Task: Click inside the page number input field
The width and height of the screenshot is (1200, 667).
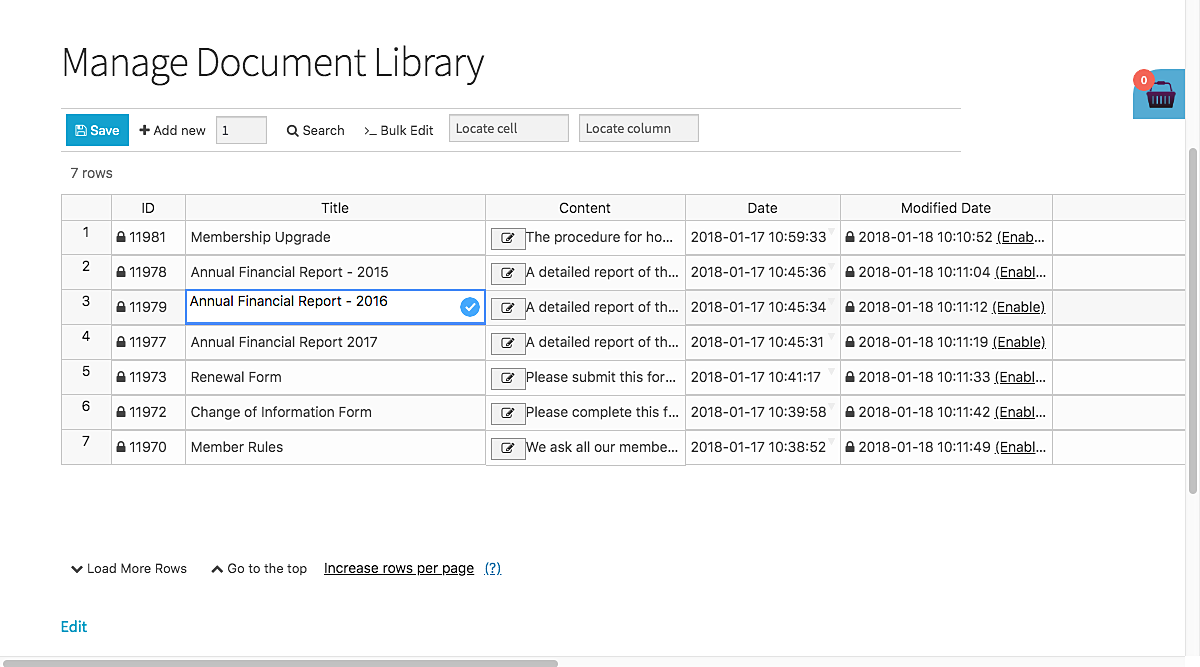Action: [x=241, y=130]
